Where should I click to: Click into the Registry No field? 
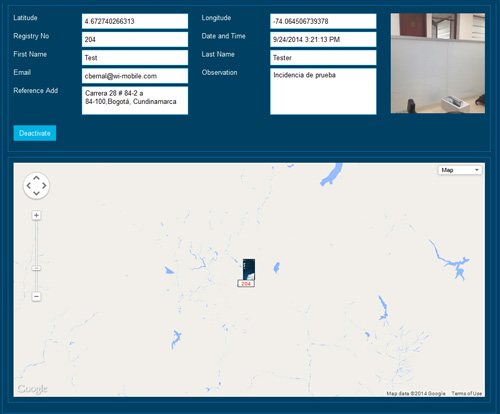click(135, 40)
